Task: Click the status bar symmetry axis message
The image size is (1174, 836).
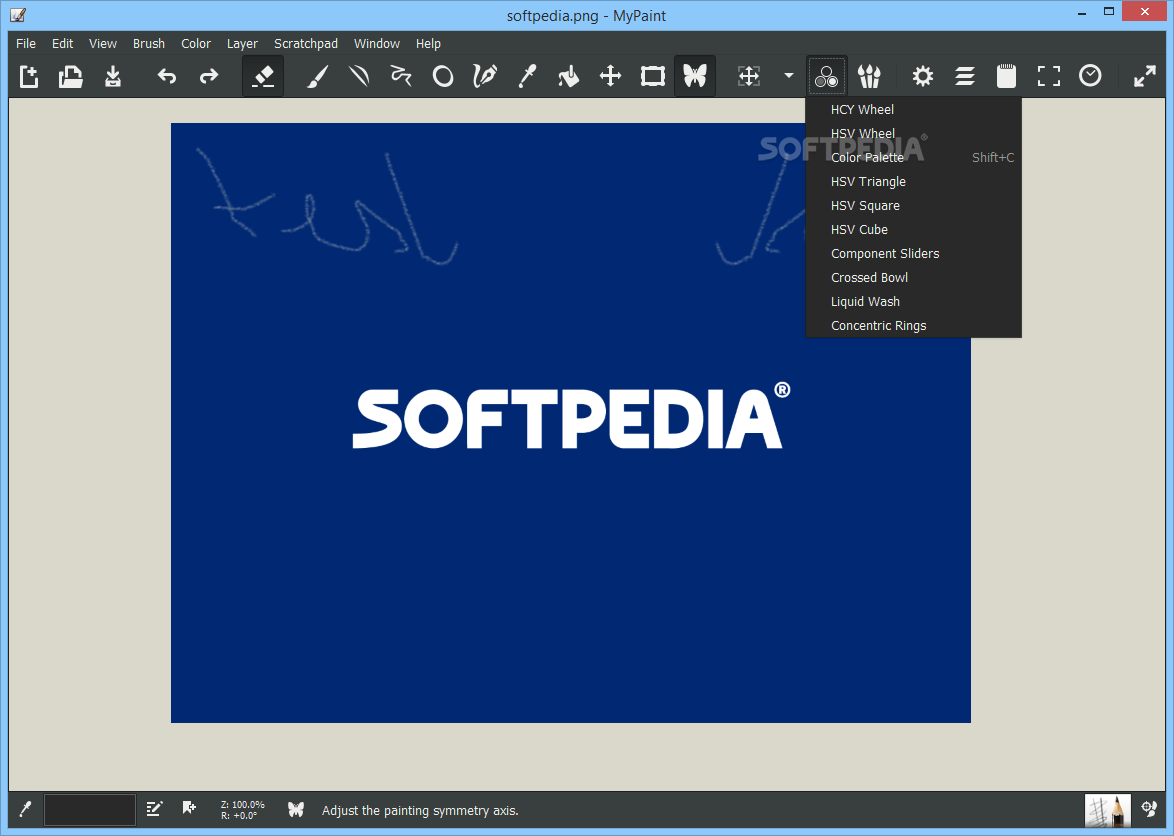Action: (420, 811)
